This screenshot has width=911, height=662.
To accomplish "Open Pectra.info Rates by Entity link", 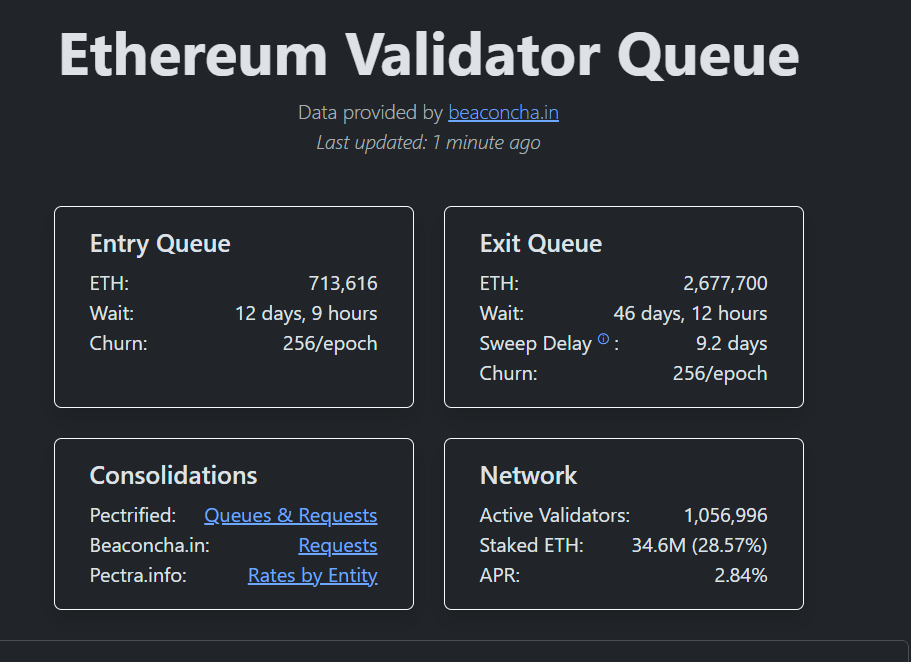I will (x=312, y=576).
